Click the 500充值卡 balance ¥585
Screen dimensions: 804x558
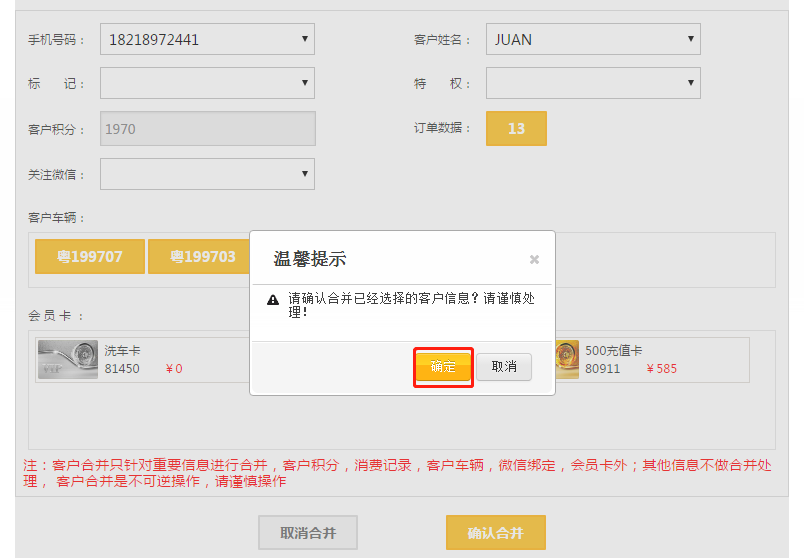pos(661,369)
